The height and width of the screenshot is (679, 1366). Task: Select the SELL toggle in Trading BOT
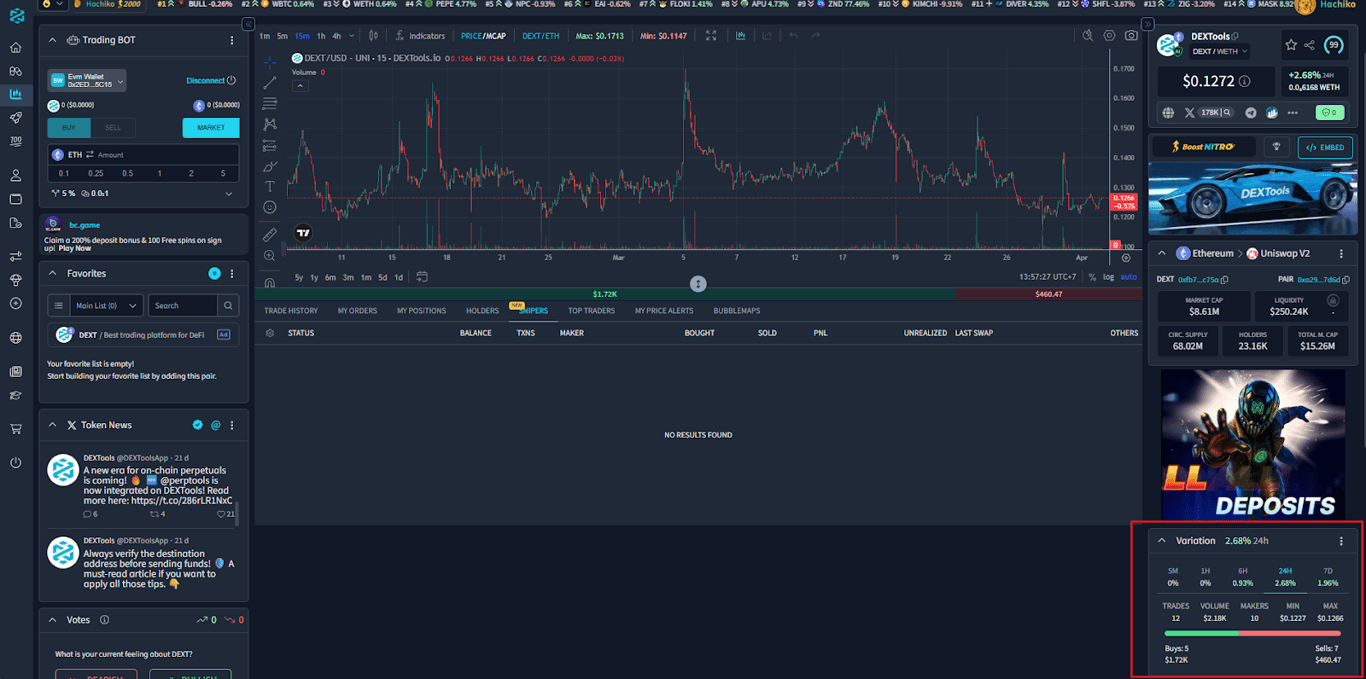[x=113, y=128]
